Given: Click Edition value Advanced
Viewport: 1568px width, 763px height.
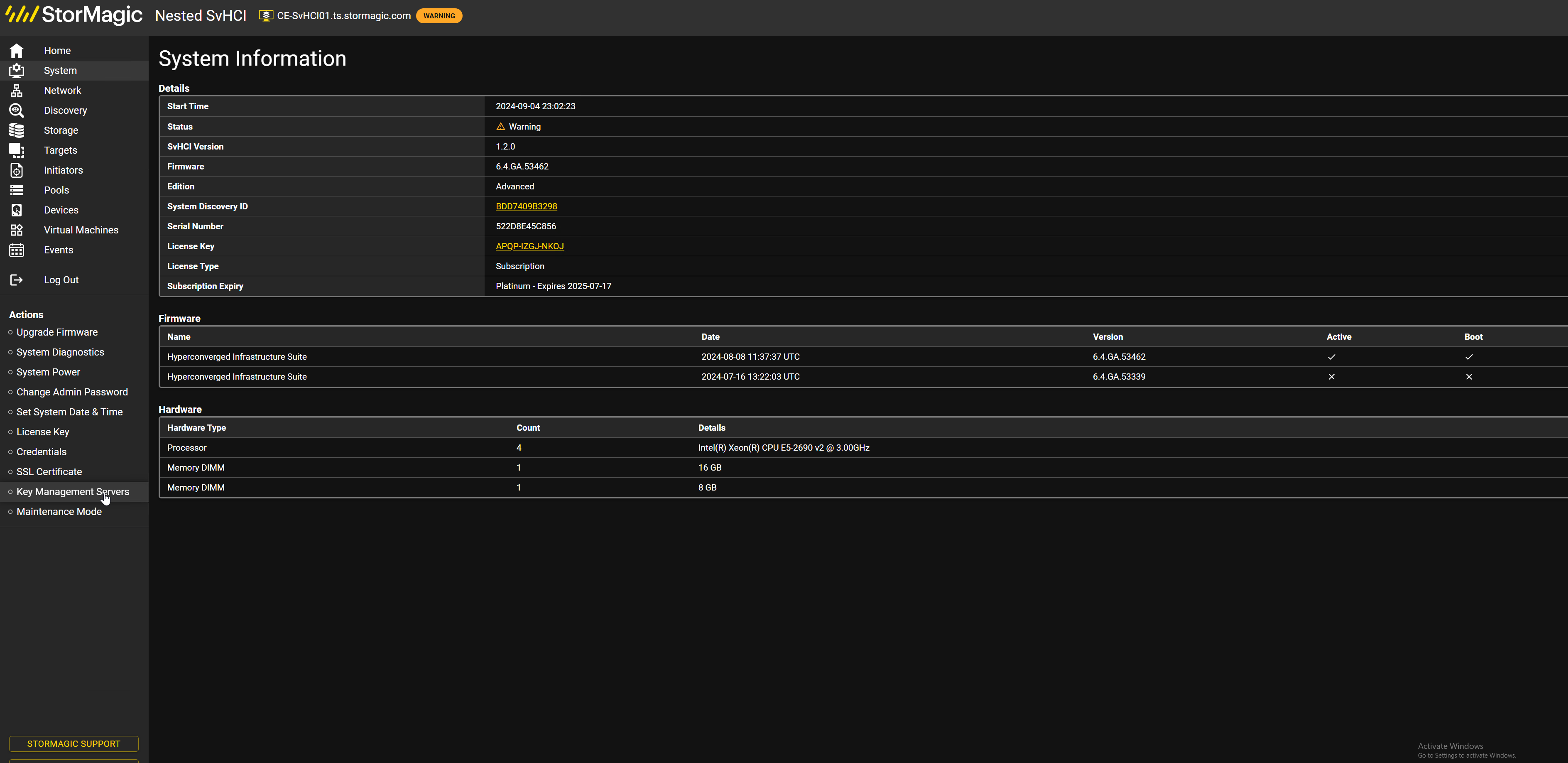Looking at the screenshot, I should [515, 187].
